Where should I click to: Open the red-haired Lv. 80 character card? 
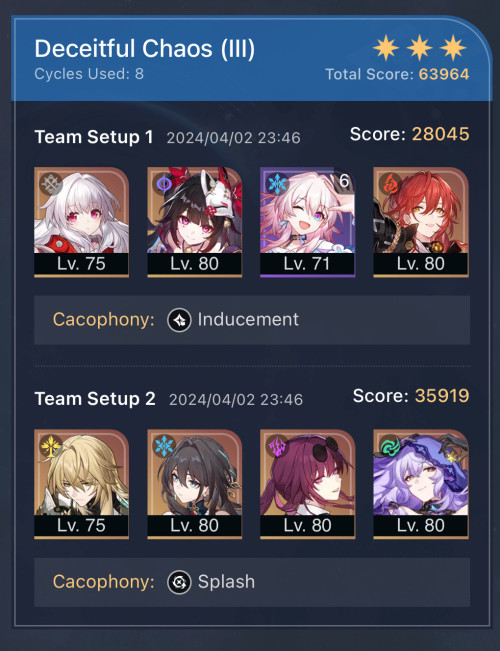pos(421,222)
